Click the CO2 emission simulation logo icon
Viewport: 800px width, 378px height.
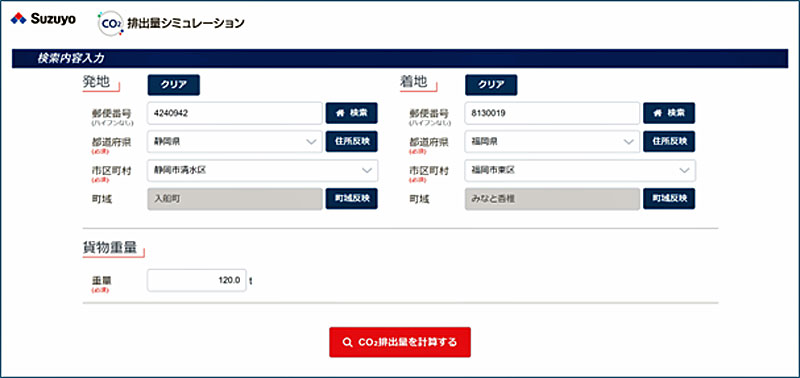tap(110, 23)
